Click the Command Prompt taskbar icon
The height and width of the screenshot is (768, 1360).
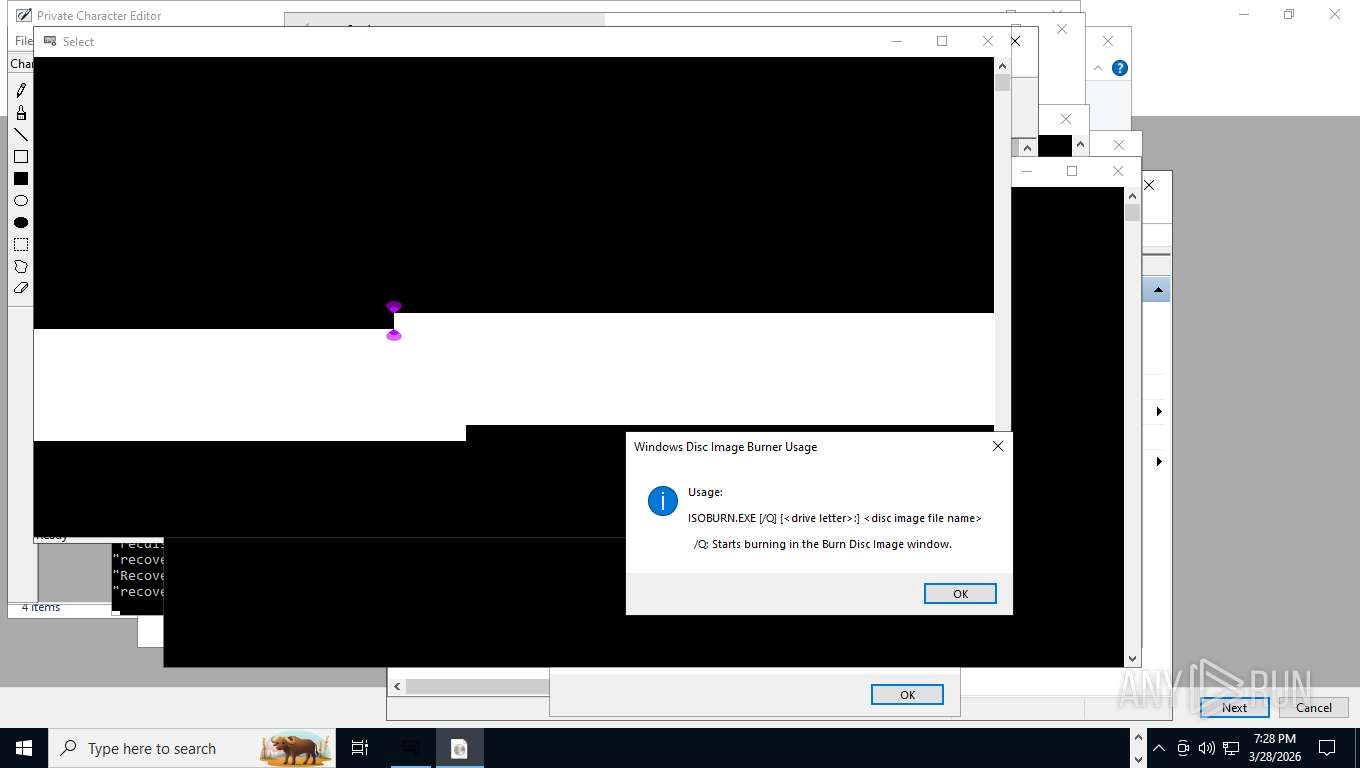pos(411,748)
